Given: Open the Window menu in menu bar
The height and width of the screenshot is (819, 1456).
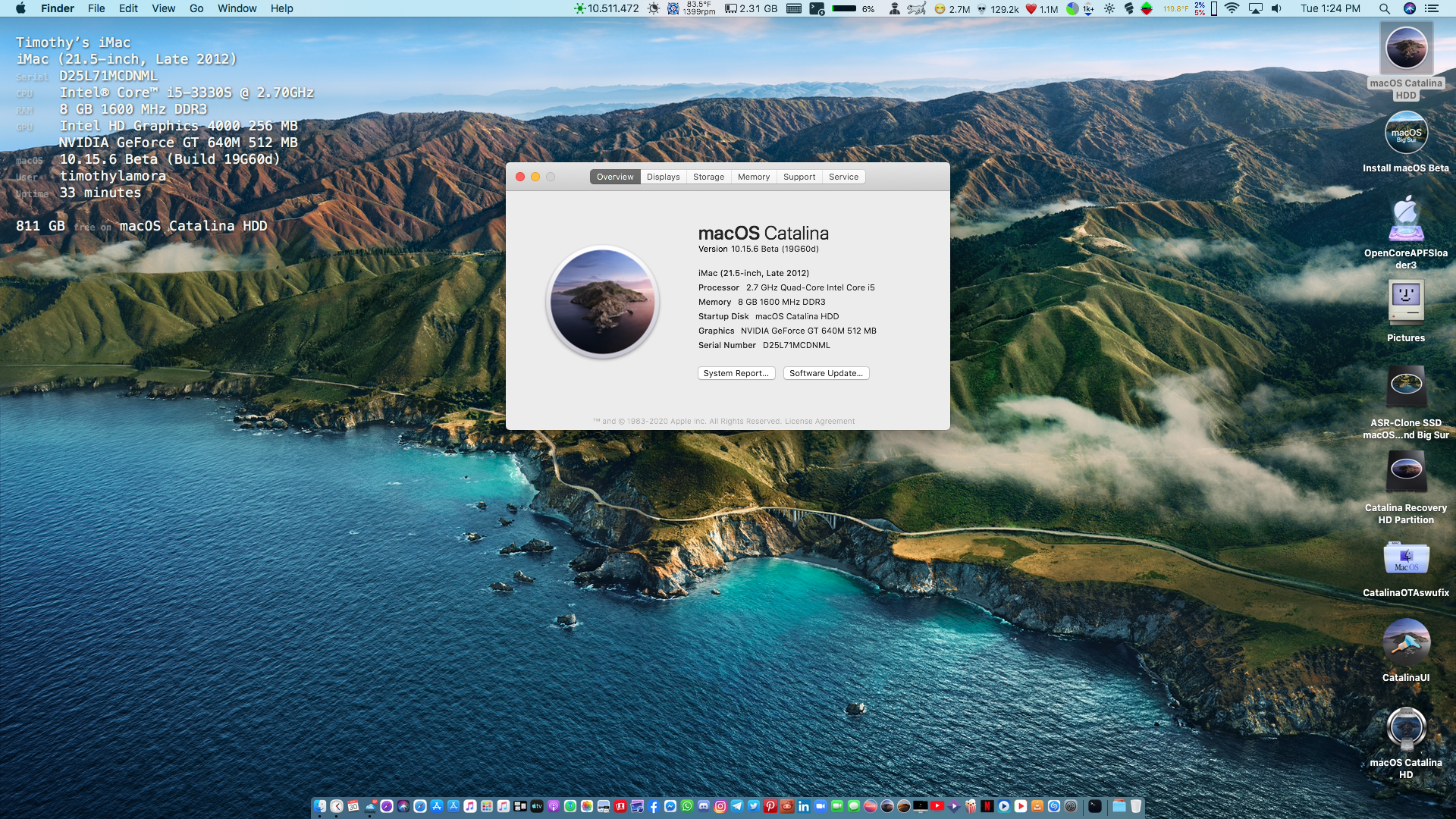Looking at the screenshot, I should (237, 8).
